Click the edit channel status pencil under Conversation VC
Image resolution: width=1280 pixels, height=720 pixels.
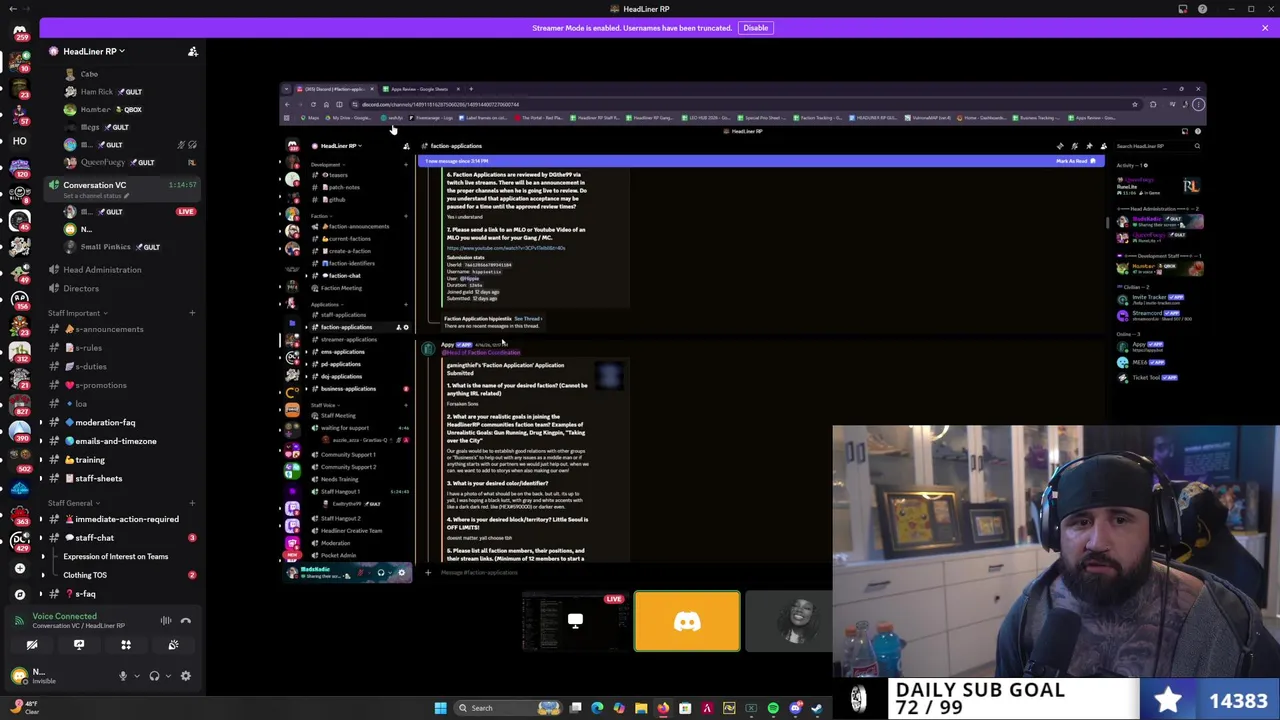(126, 195)
